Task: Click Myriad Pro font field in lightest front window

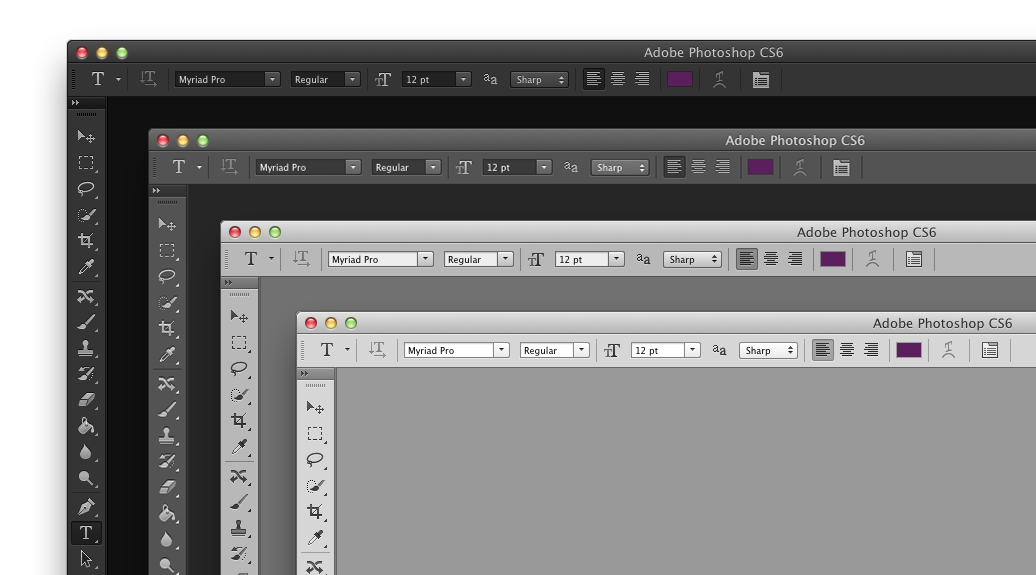Action: click(449, 350)
